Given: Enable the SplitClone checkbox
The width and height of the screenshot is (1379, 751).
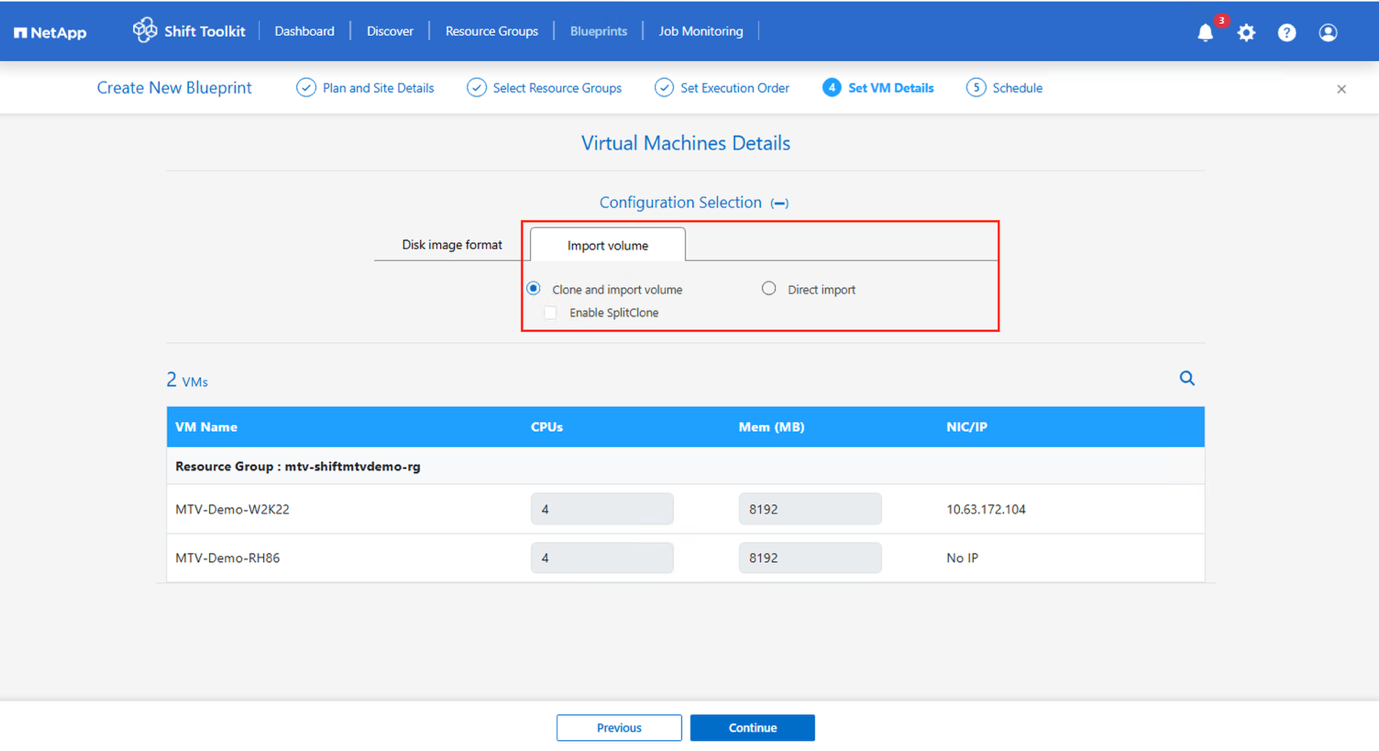Looking at the screenshot, I should [x=550, y=312].
